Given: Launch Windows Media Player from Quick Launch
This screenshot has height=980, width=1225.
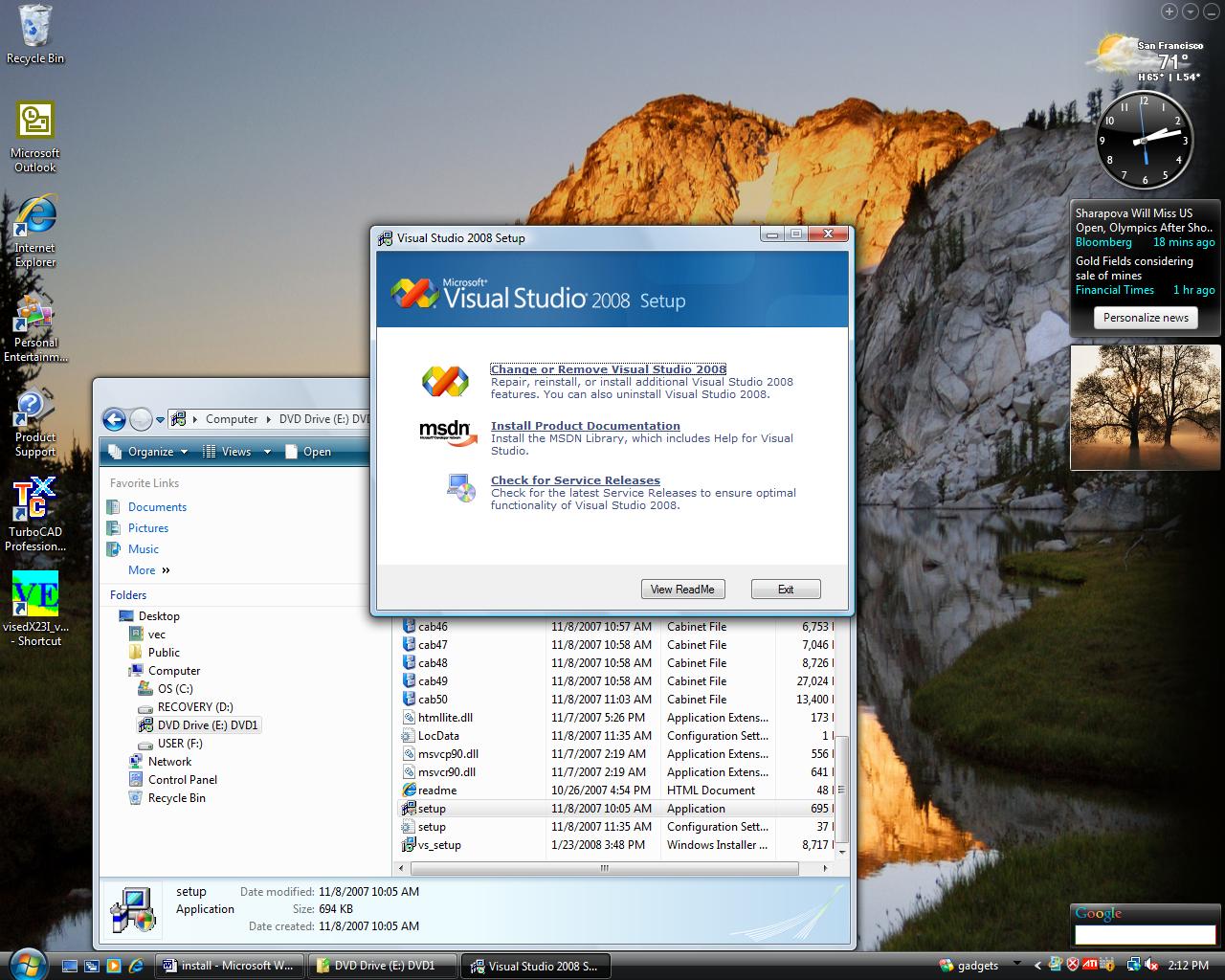Looking at the screenshot, I should 114,966.
